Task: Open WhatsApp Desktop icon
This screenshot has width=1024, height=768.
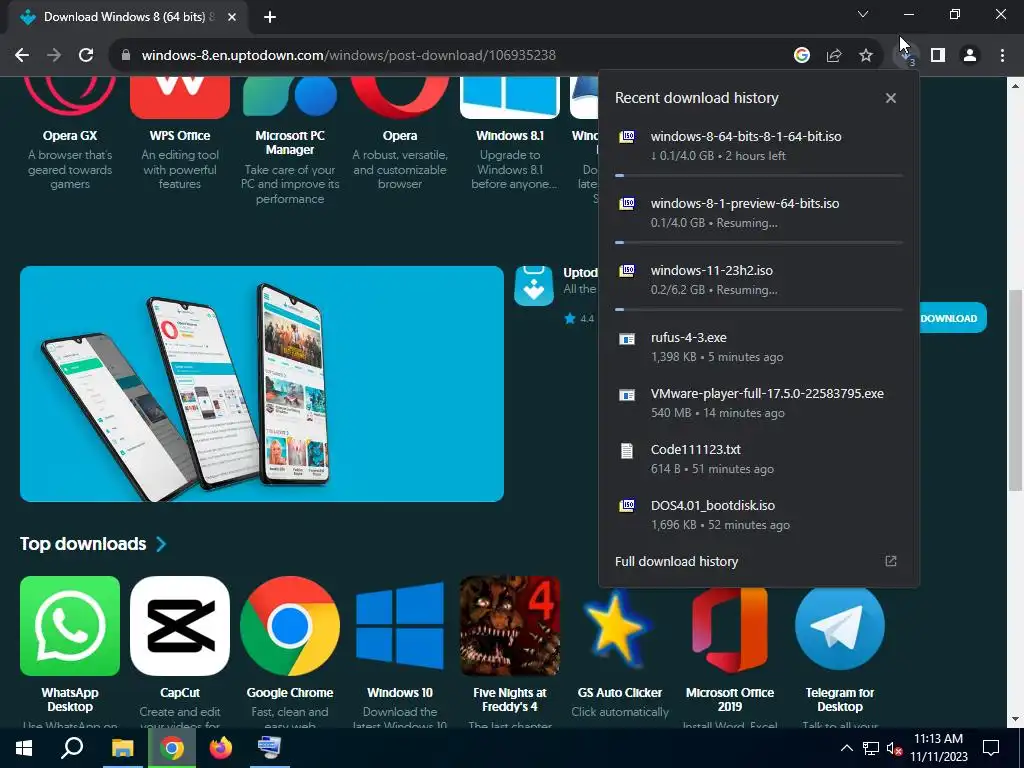Action: 70,626
